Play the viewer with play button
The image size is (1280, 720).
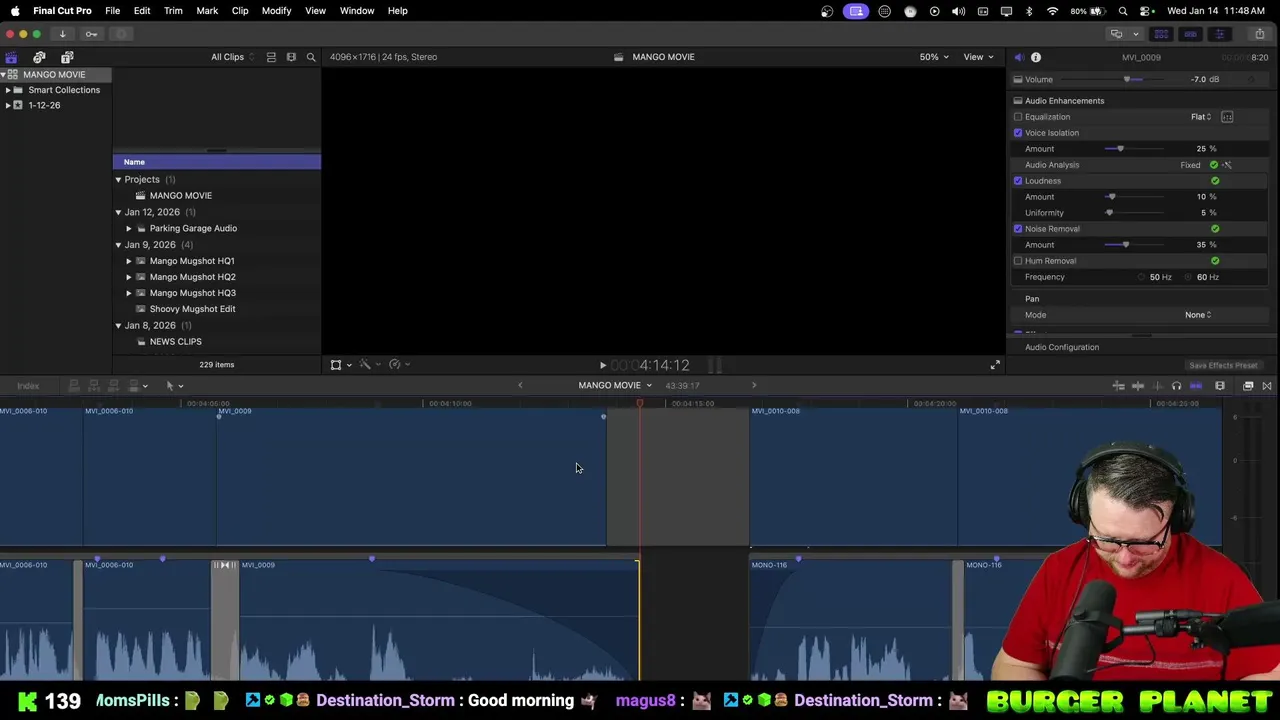(602, 366)
